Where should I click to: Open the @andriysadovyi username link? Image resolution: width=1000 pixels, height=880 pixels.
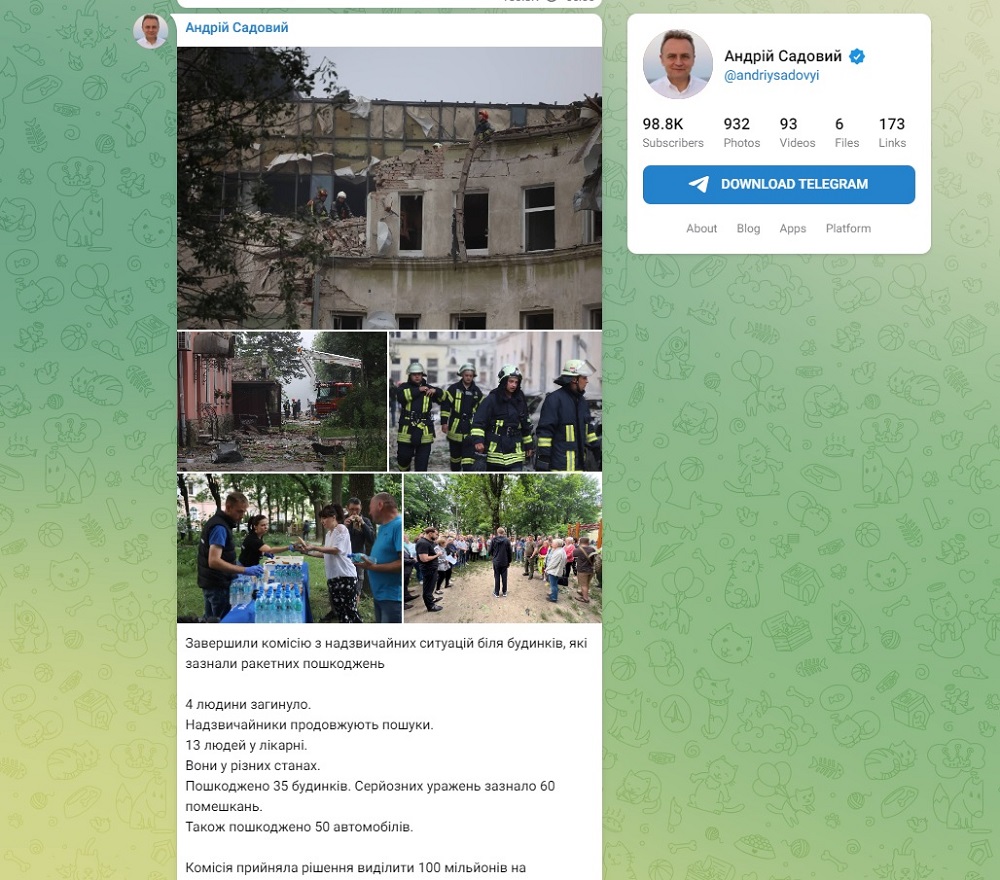772,75
